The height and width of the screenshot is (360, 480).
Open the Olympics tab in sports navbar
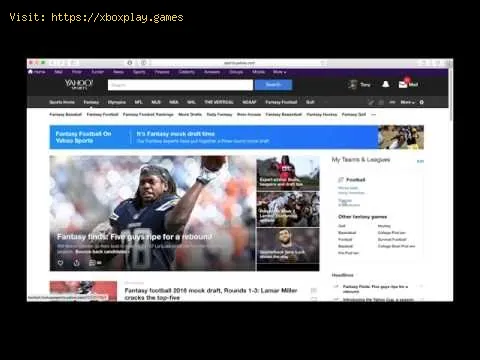click(117, 102)
